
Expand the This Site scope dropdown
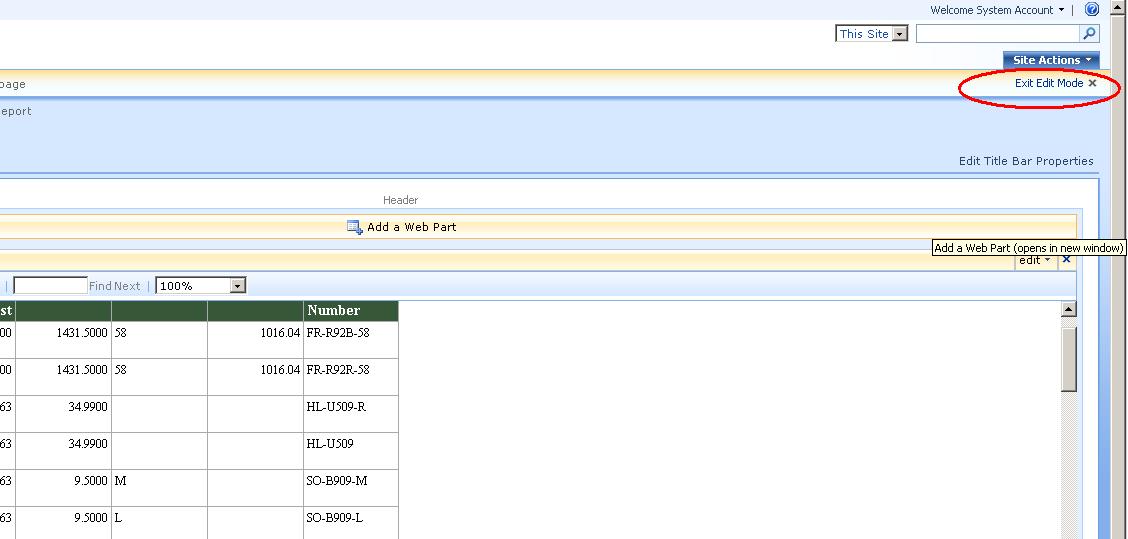[900, 34]
